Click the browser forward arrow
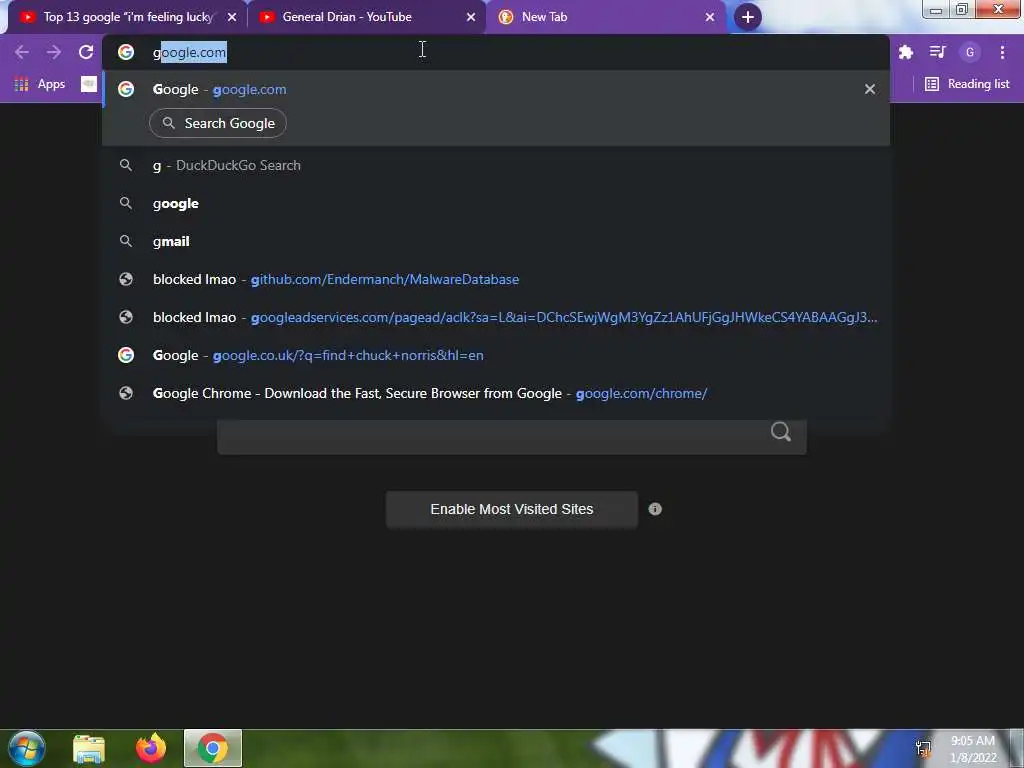Screen dimensions: 1024x768 pyautogui.click(x=54, y=52)
